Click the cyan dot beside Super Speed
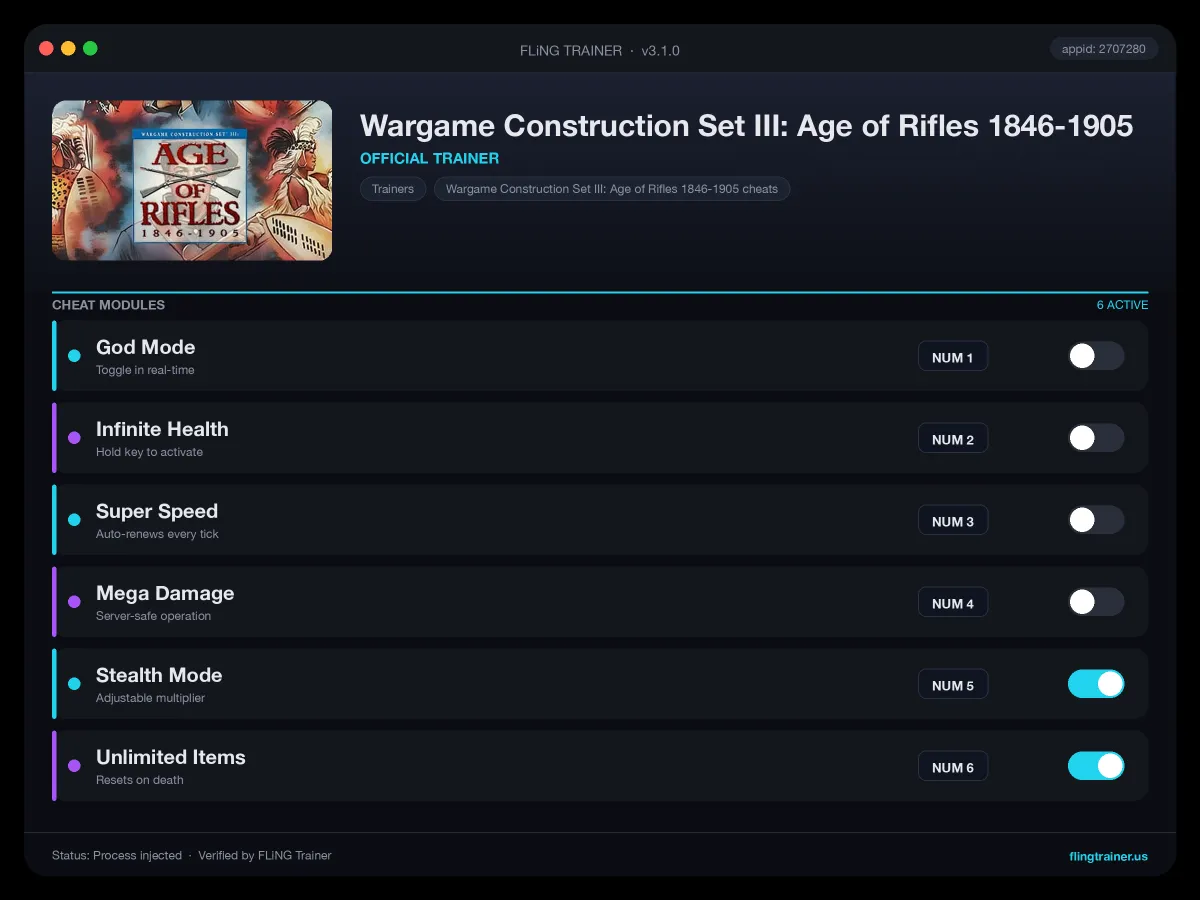The width and height of the screenshot is (1200, 900). click(74, 520)
